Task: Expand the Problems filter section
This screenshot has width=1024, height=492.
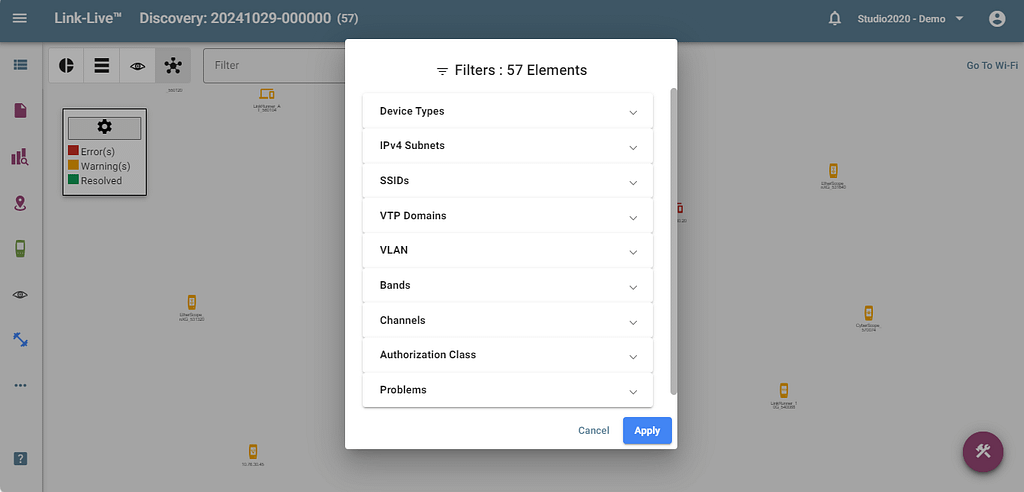Action: pyautogui.click(x=507, y=390)
